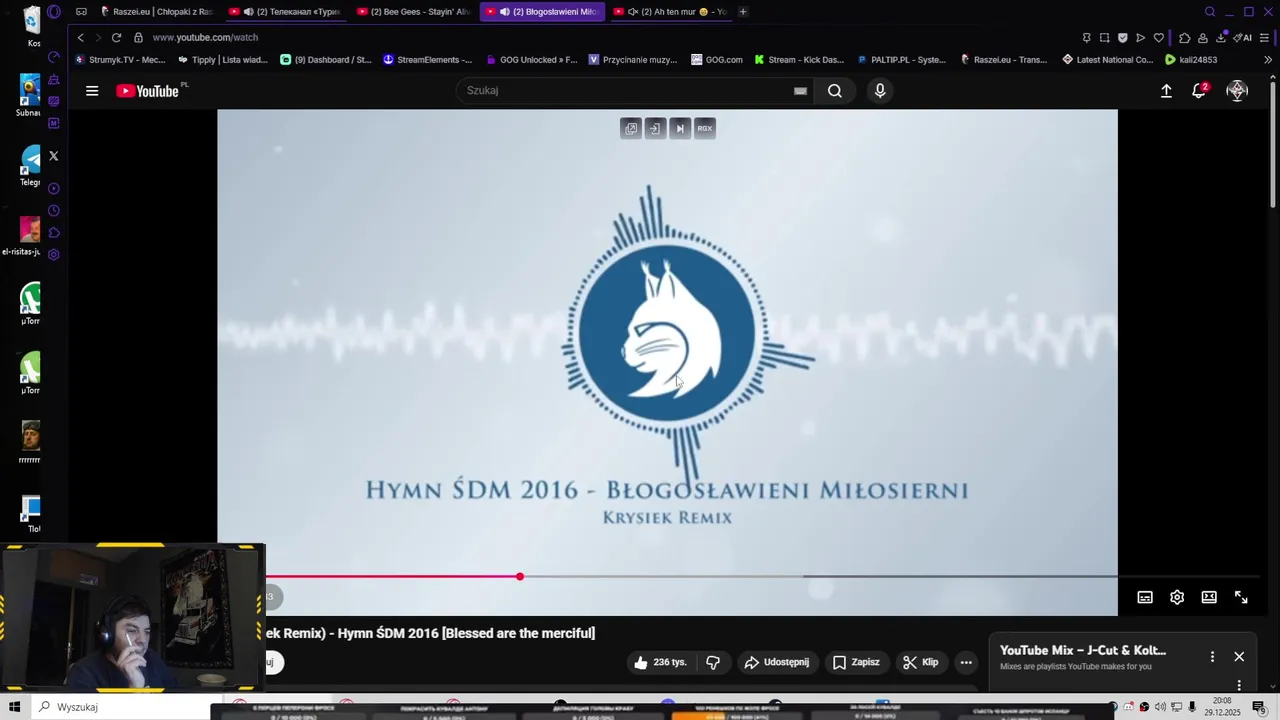Image resolution: width=1280 pixels, height=720 pixels.
Task: Open a new browser tab
Action: click(743, 12)
